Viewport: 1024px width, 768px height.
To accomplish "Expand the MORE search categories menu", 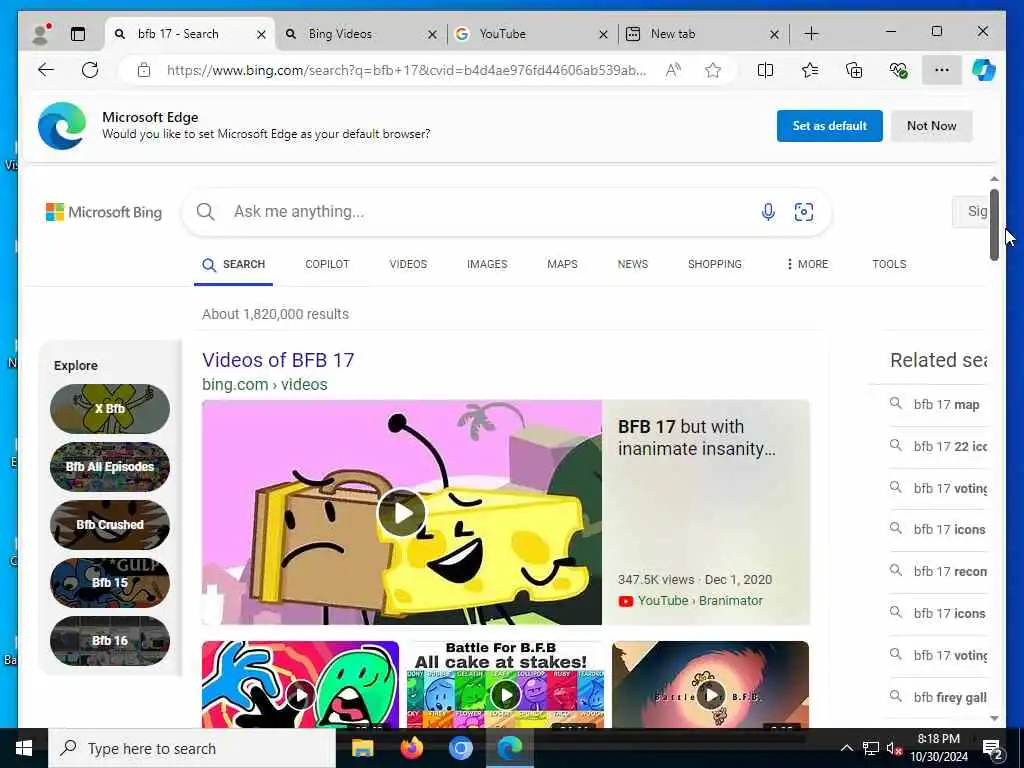I will tap(807, 264).
